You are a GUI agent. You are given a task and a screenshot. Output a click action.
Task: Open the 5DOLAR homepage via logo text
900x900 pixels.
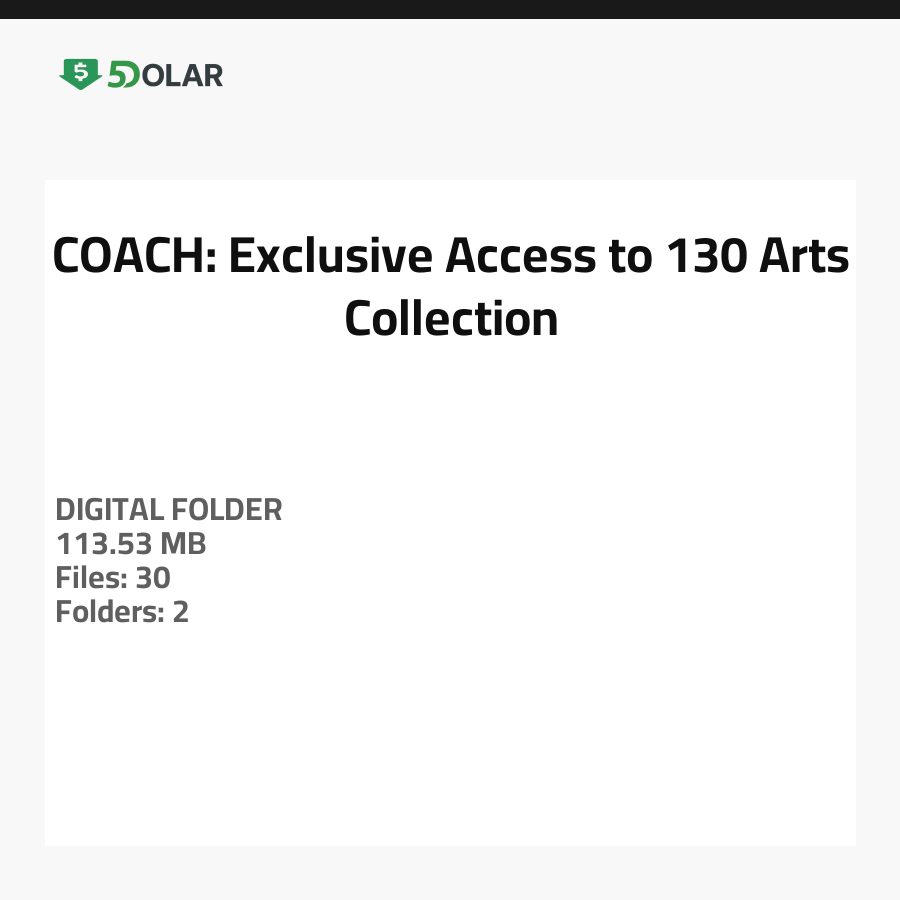165,75
